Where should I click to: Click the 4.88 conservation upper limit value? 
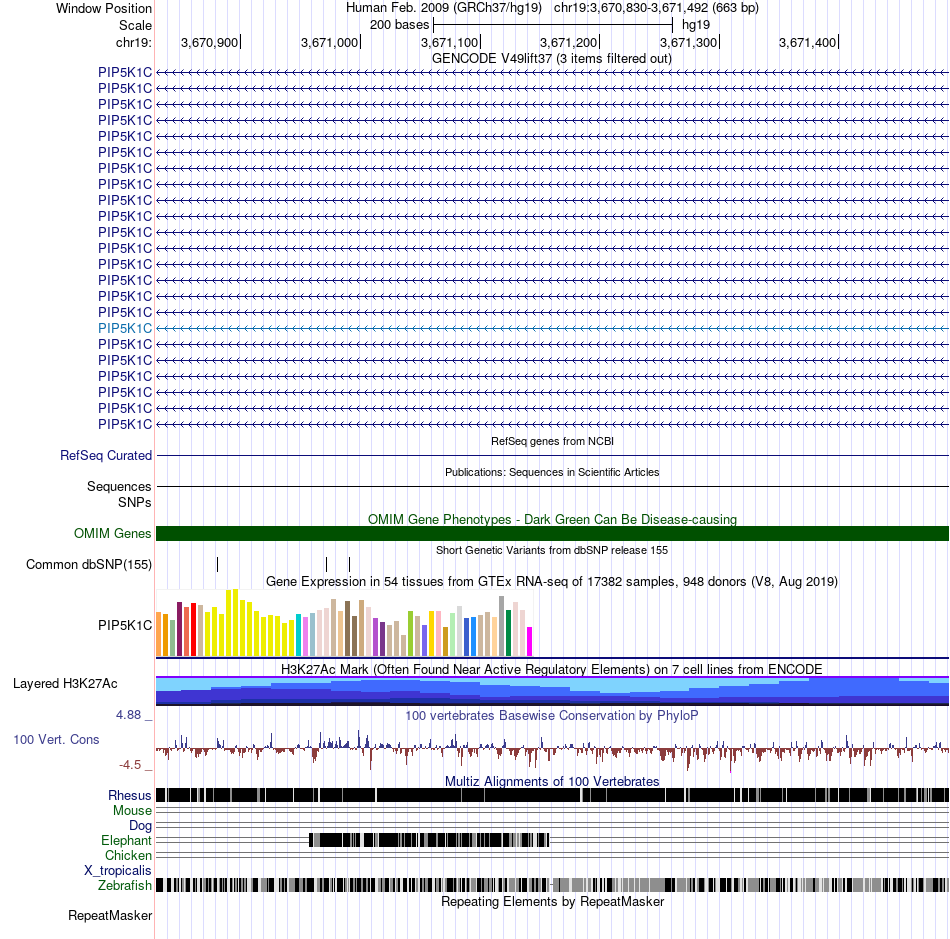click(128, 715)
